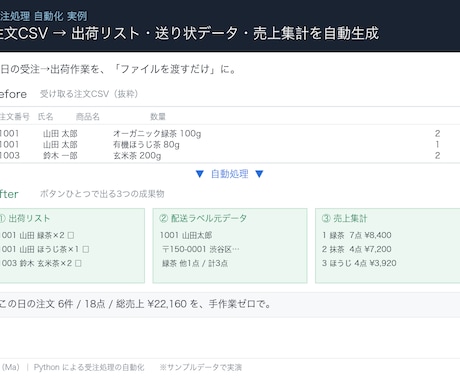
Task: Click the circled ③ before 売上集計
Action: click(x=326, y=218)
